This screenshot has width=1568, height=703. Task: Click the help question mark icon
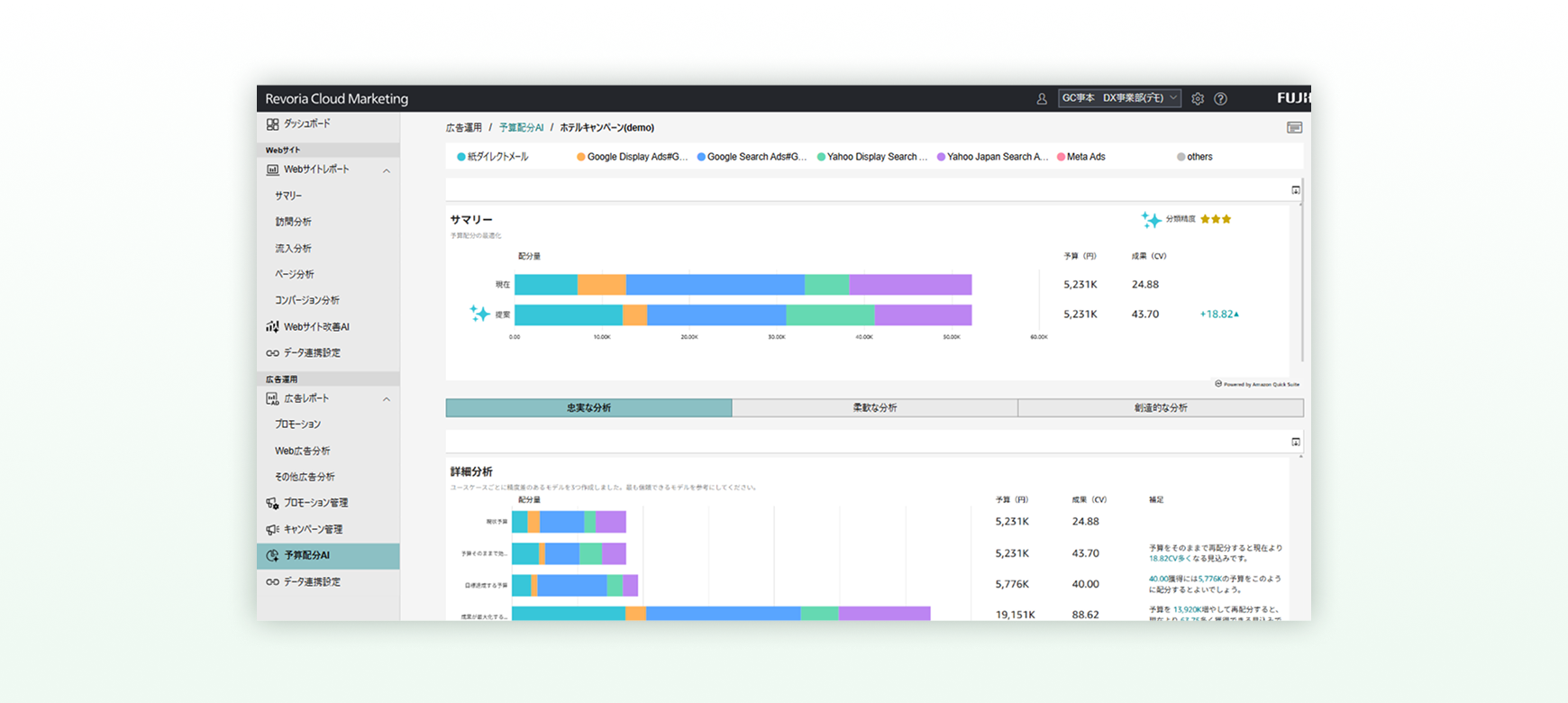pos(1220,99)
